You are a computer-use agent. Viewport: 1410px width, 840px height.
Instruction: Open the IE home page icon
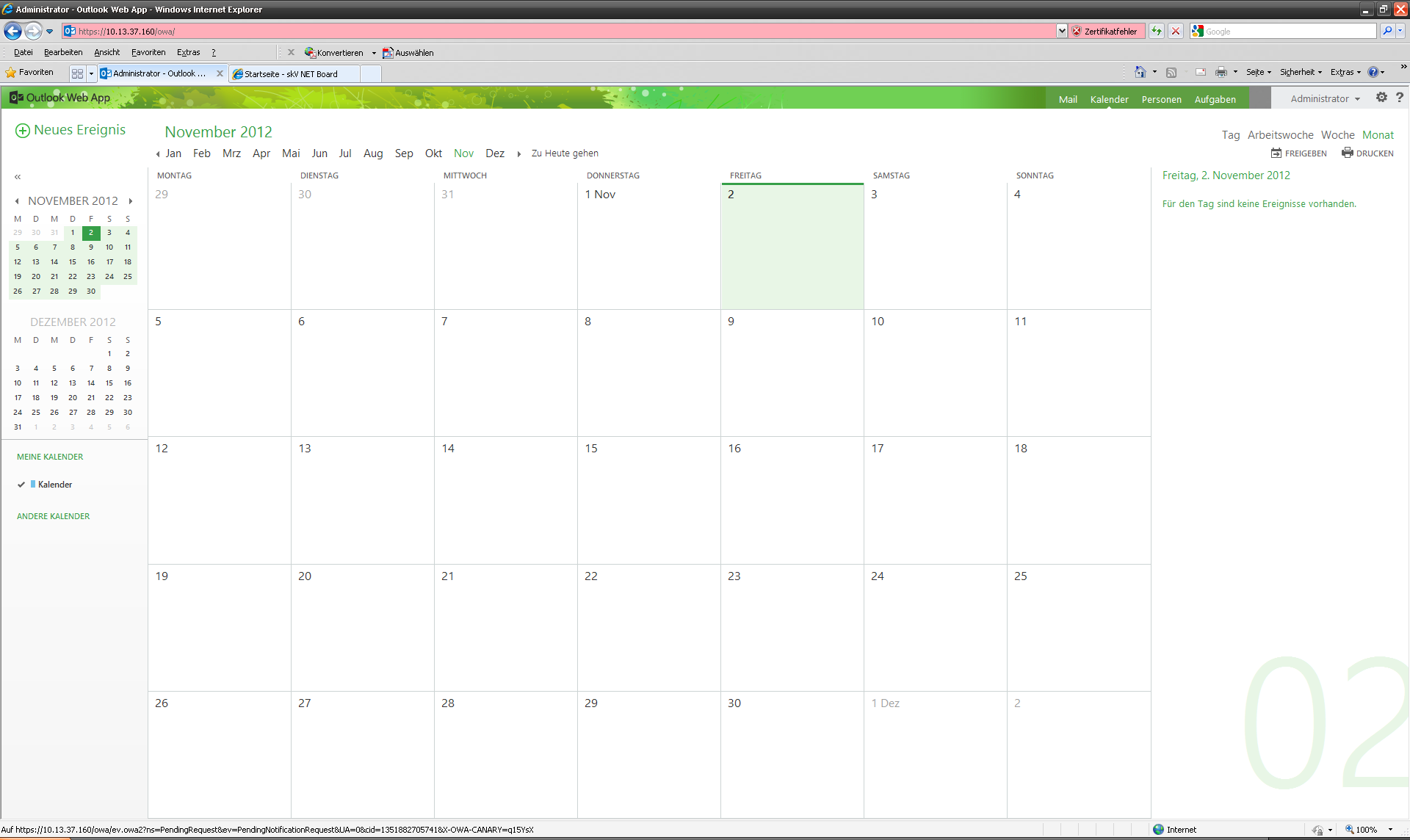(1140, 72)
